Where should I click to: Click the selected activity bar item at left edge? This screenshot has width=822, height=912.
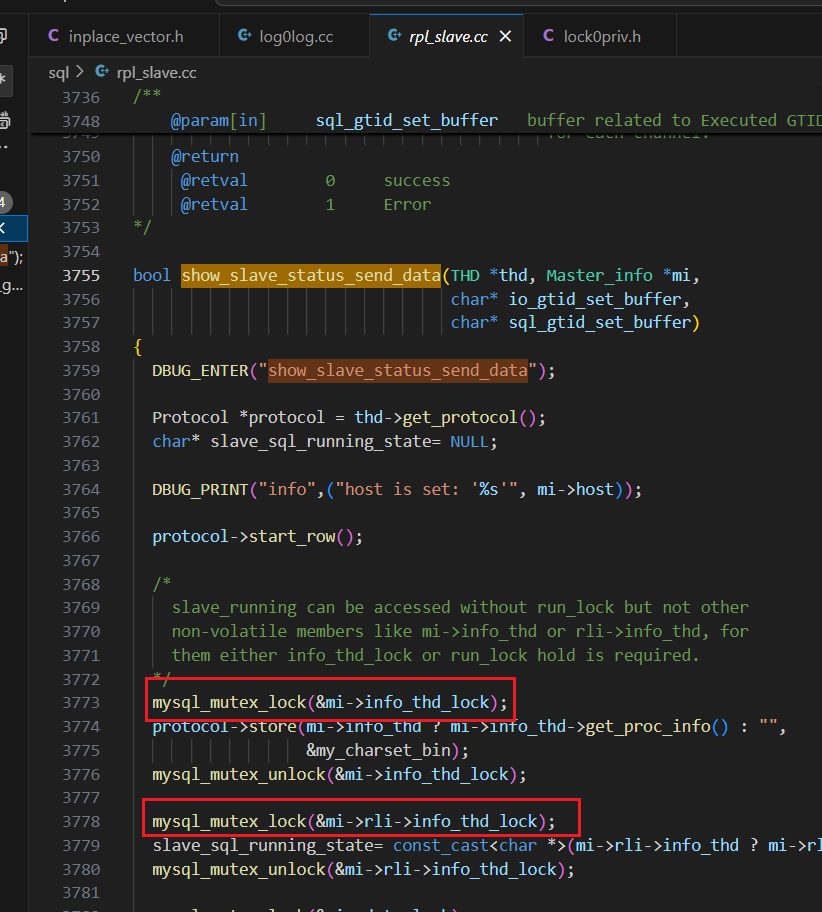(x=13, y=227)
